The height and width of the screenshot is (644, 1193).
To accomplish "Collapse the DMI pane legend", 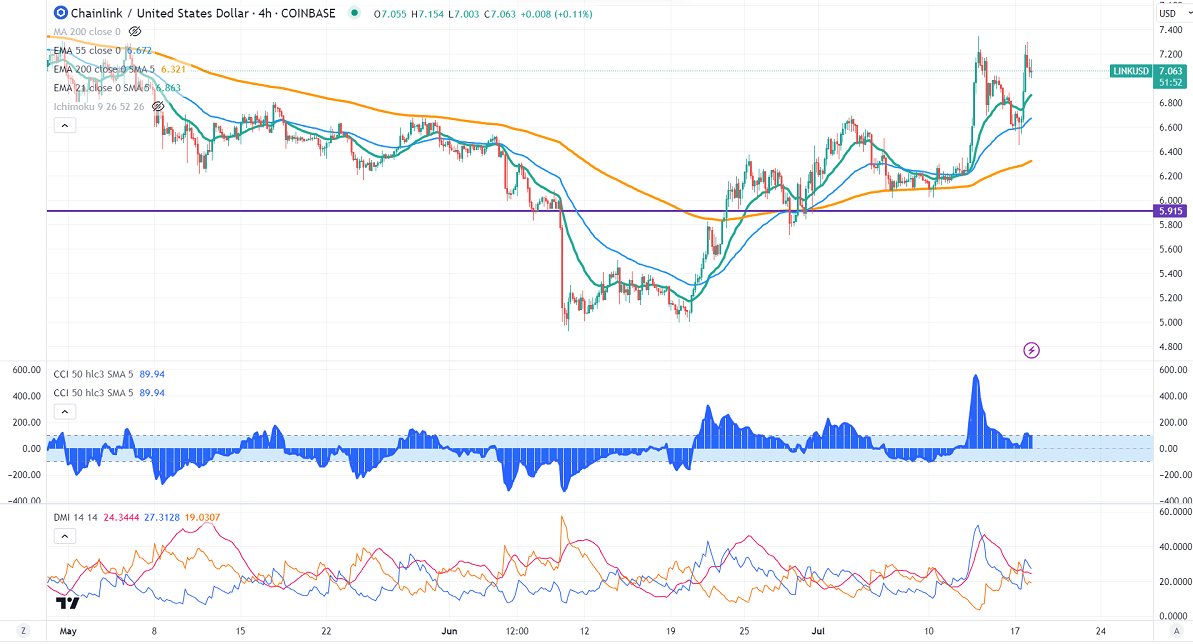I will (65, 536).
